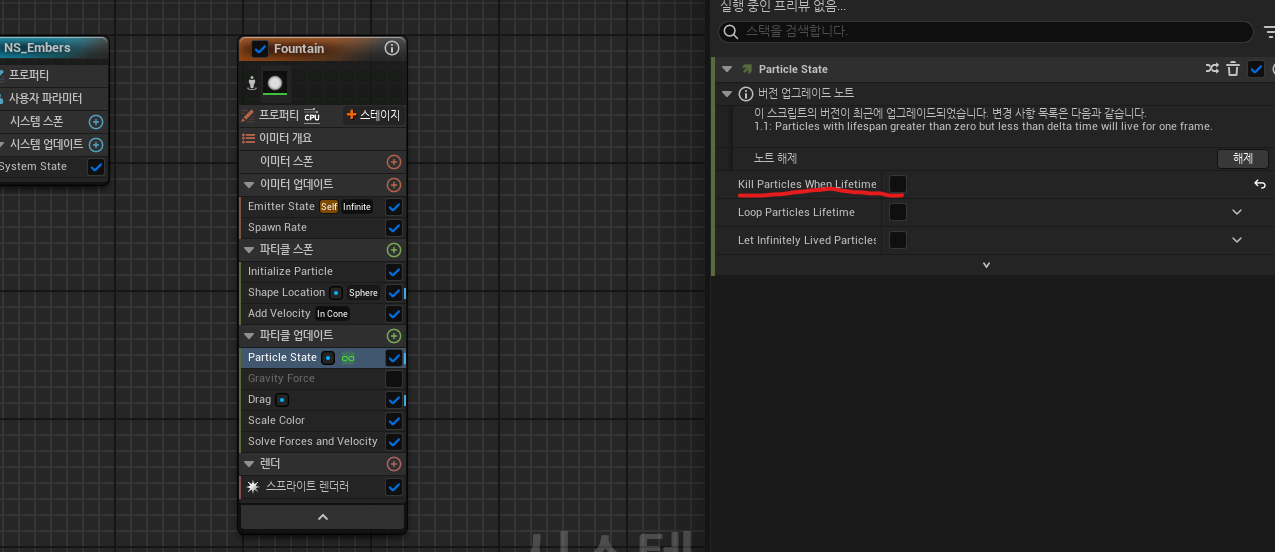
Task: Disable the Emitter State module checkbox
Action: 394,207
